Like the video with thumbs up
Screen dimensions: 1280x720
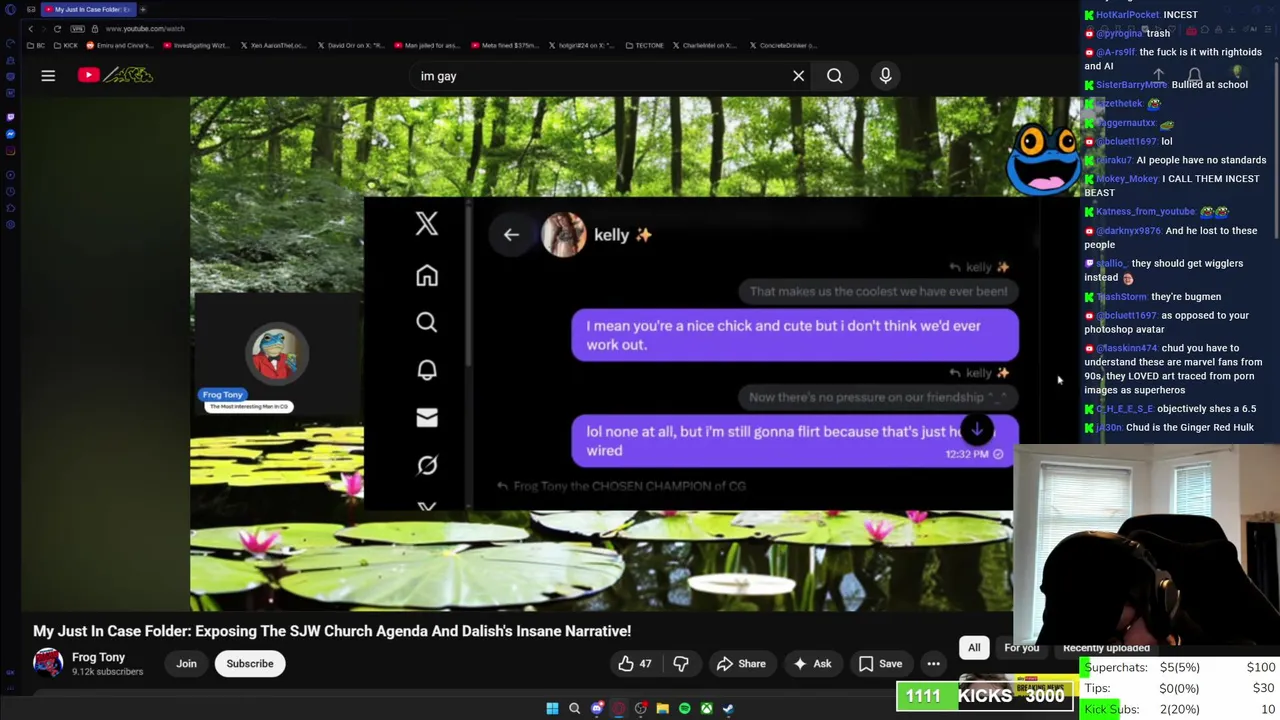pos(634,664)
